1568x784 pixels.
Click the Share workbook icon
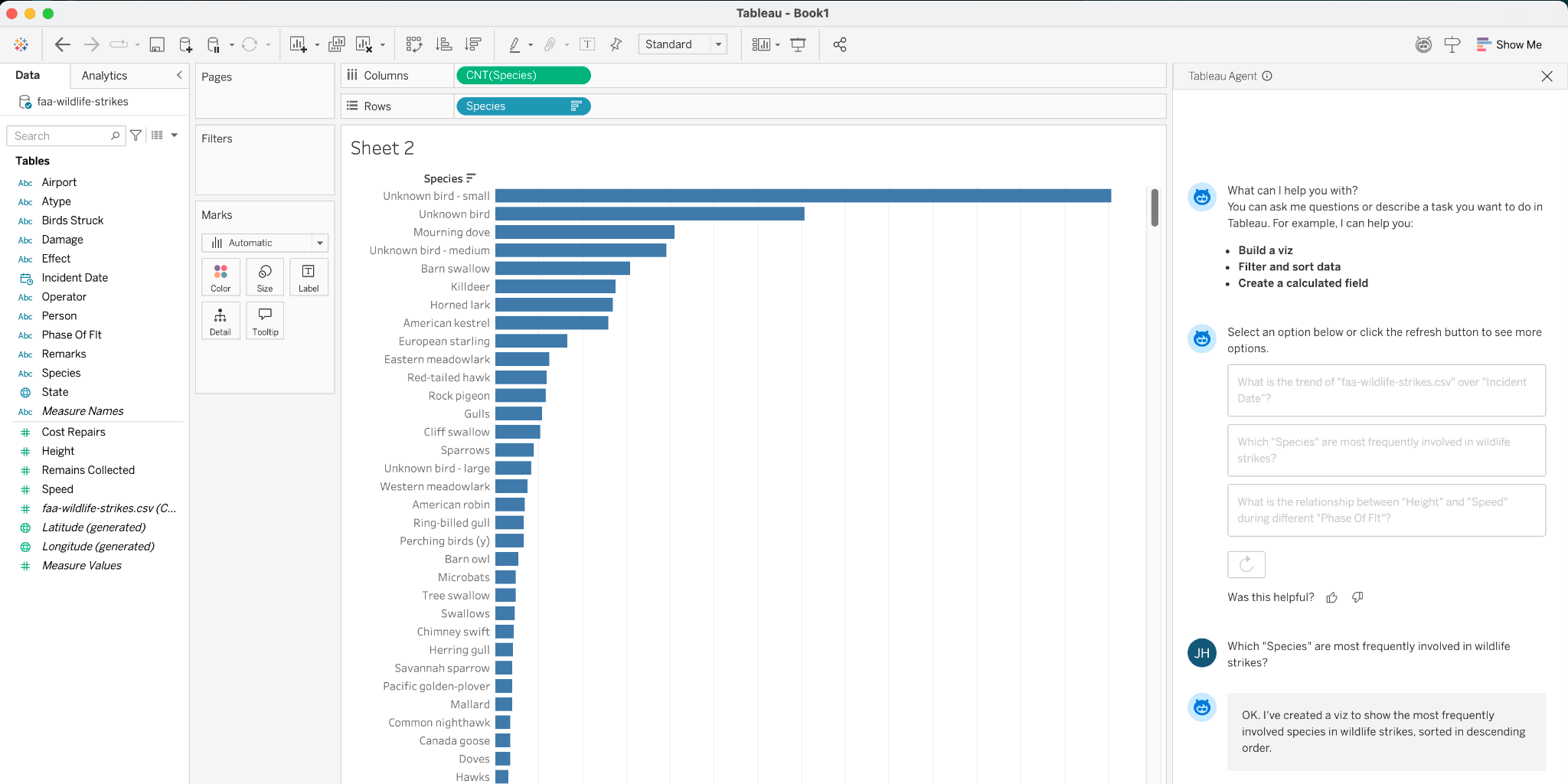839,44
